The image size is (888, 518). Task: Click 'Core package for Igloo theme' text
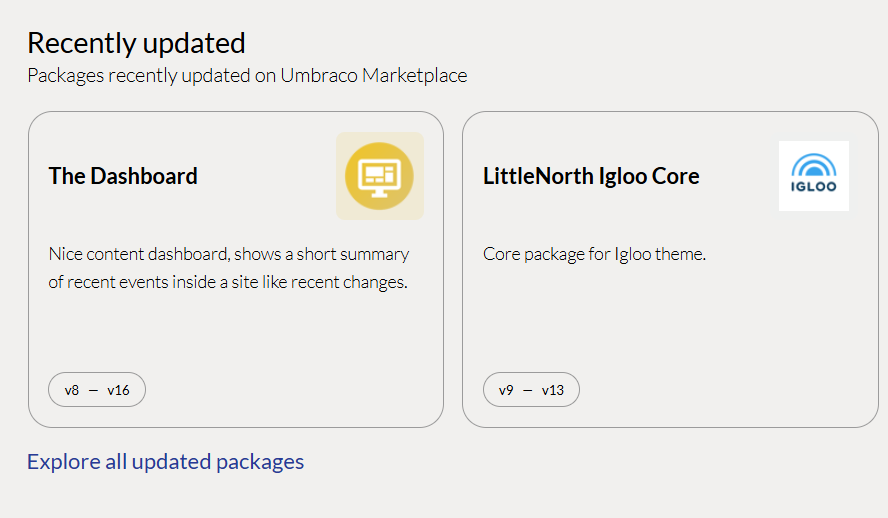595,254
